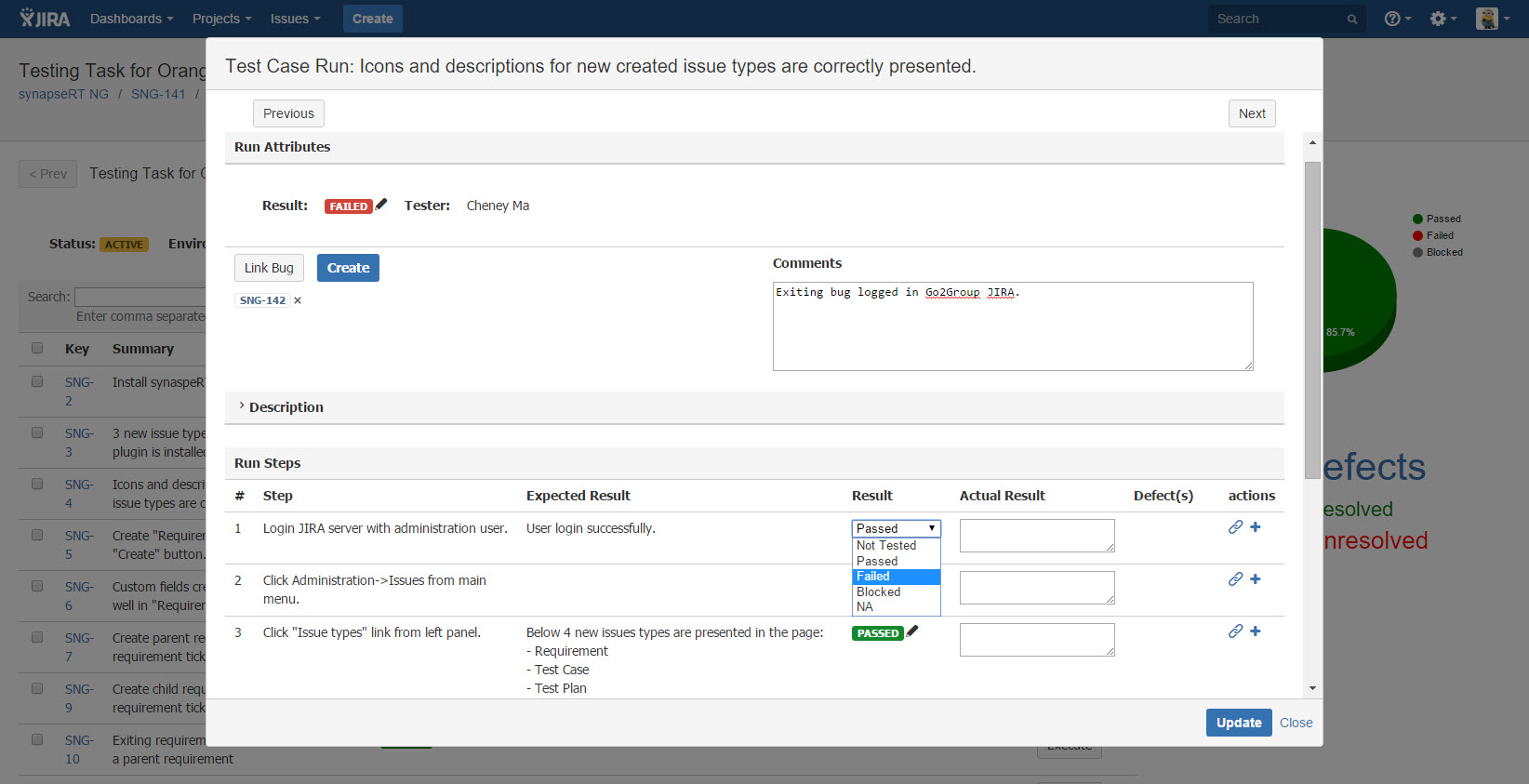Image resolution: width=1529 pixels, height=784 pixels.
Task: Open the Projects menu
Action: click(221, 19)
